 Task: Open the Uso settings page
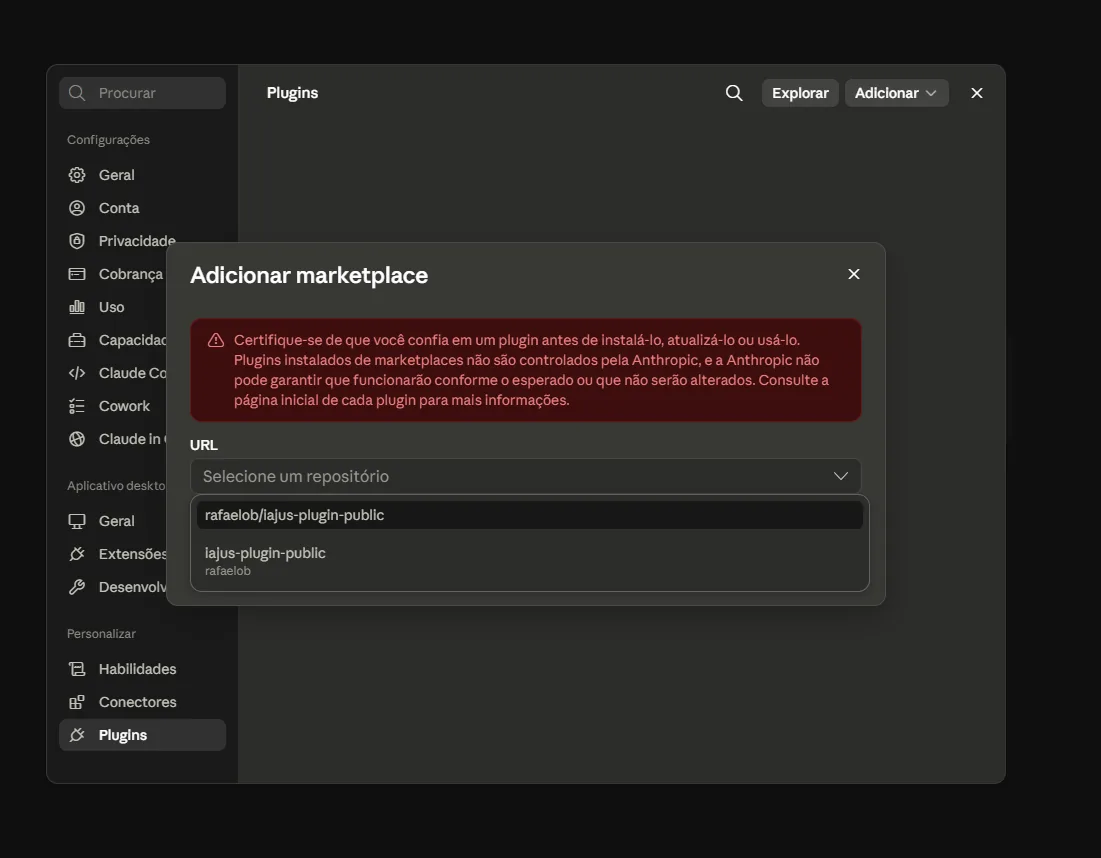[114, 307]
